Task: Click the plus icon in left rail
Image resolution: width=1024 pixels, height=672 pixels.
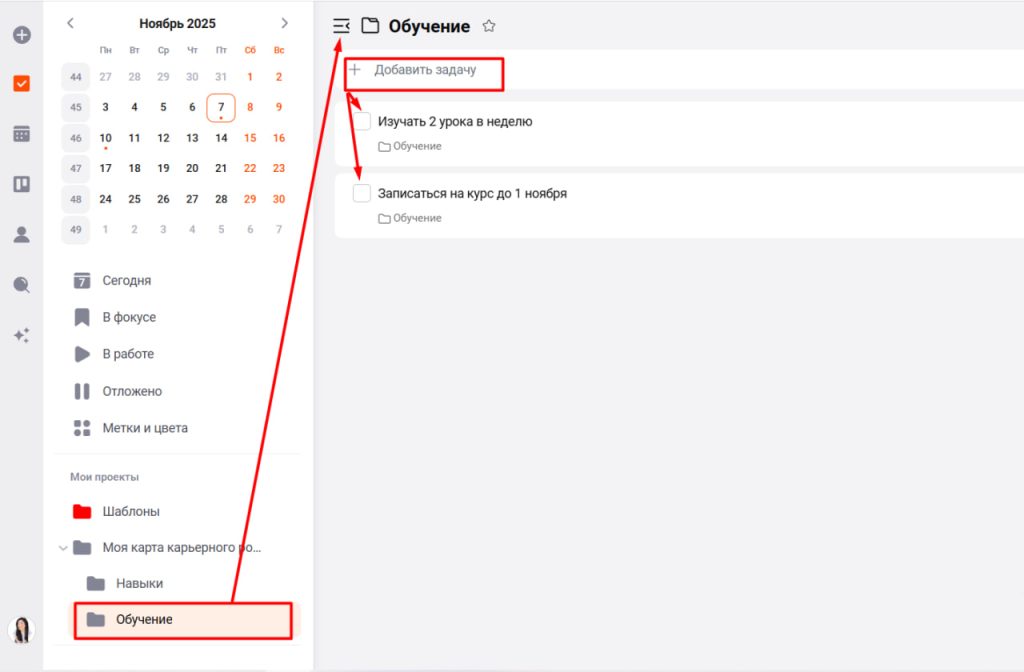Action: [21, 35]
